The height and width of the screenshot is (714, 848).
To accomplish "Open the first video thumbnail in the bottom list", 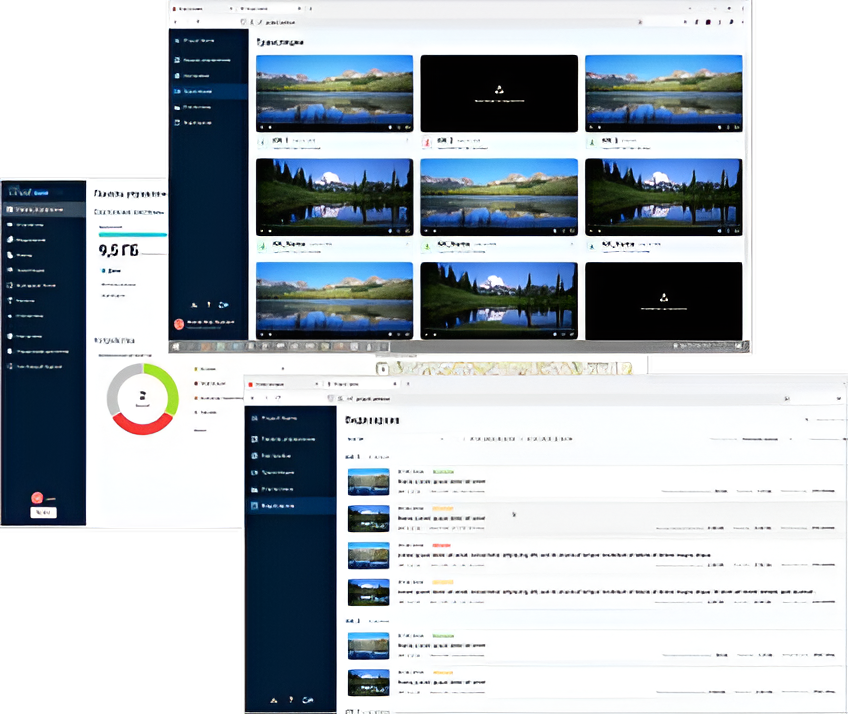I will 368,481.
